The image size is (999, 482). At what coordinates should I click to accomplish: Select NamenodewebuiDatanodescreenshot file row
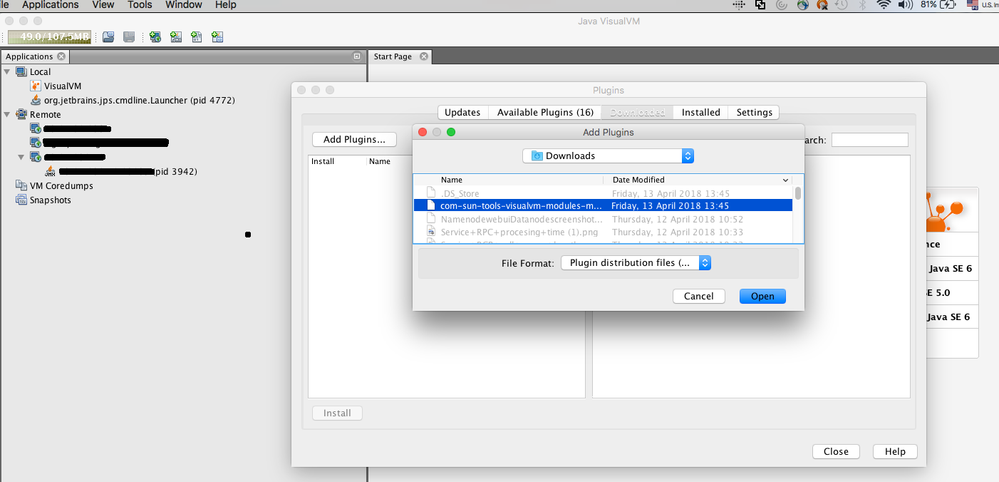[x=603, y=219]
